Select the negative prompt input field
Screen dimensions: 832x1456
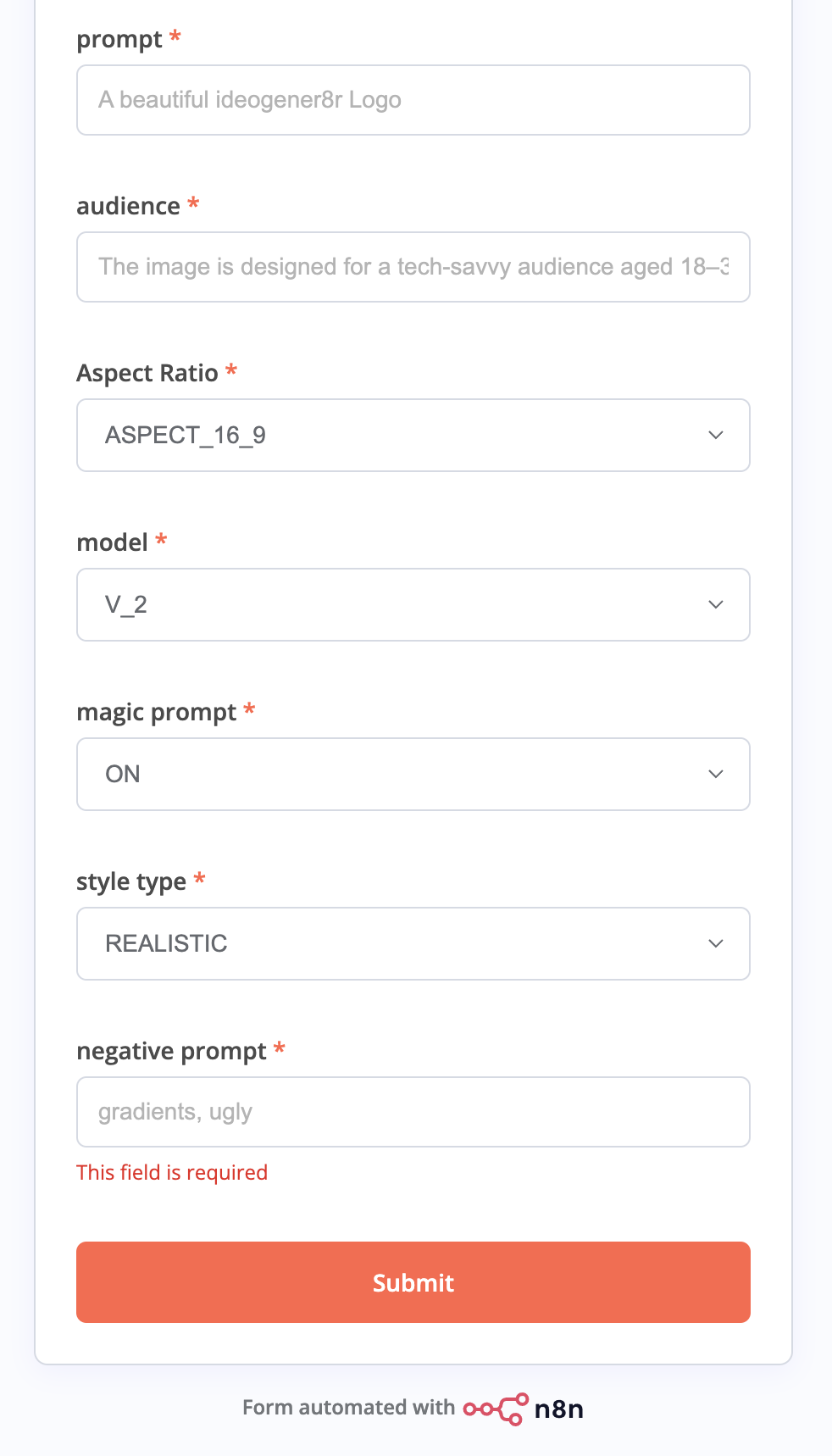(413, 1112)
